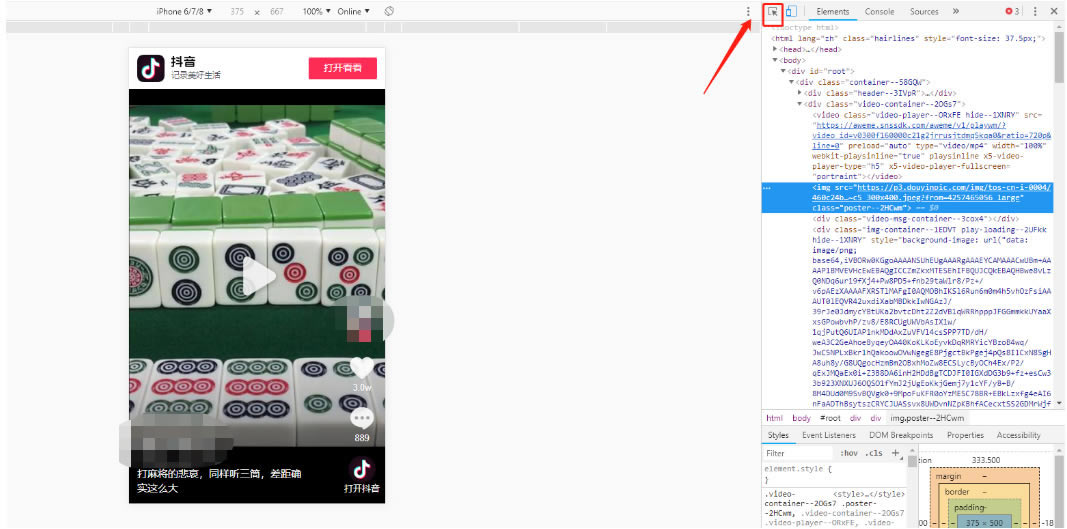Click the round 打开抖音 TikTok icon
This screenshot has height=529, width=1067.
pos(362,469)
